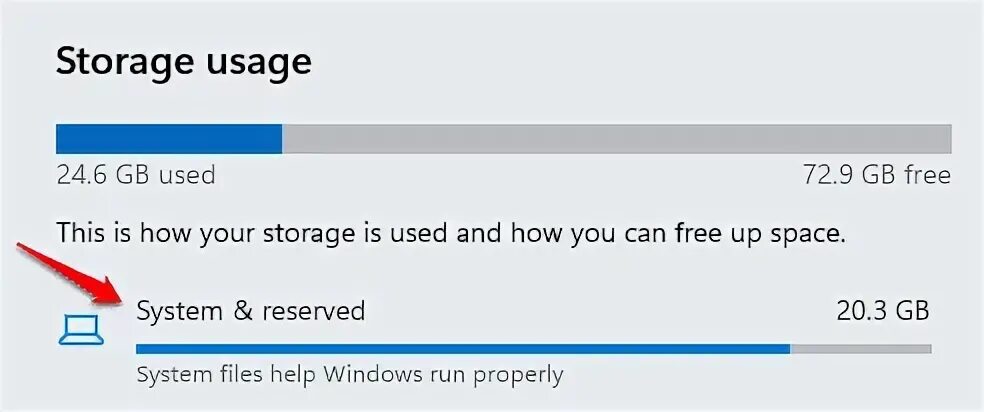Image resolution: width=984 pixels, height=412 pixels.
Task: Click the System files help Windows run properly description
Action: pos(349,376)
